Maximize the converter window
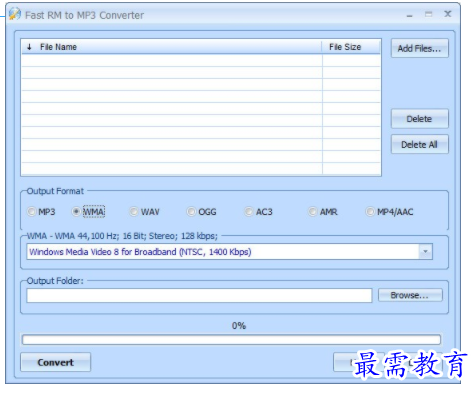This screenshot has height=396, width=476. pyautogui.click(x=429, y=14)
